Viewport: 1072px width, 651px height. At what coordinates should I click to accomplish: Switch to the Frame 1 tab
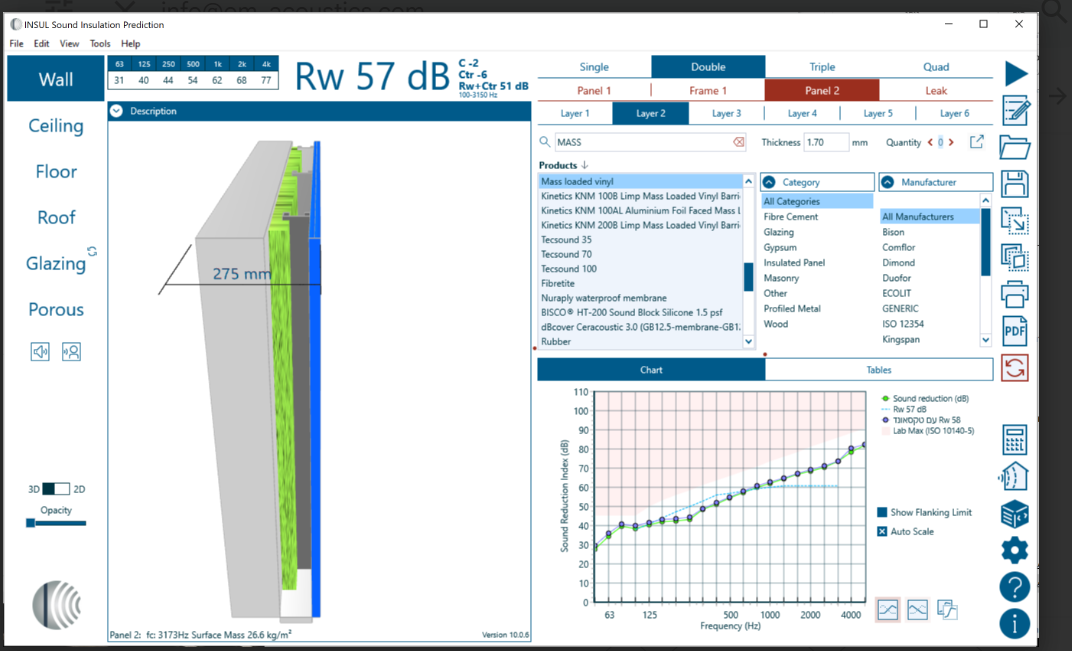(x=708, y=90)
